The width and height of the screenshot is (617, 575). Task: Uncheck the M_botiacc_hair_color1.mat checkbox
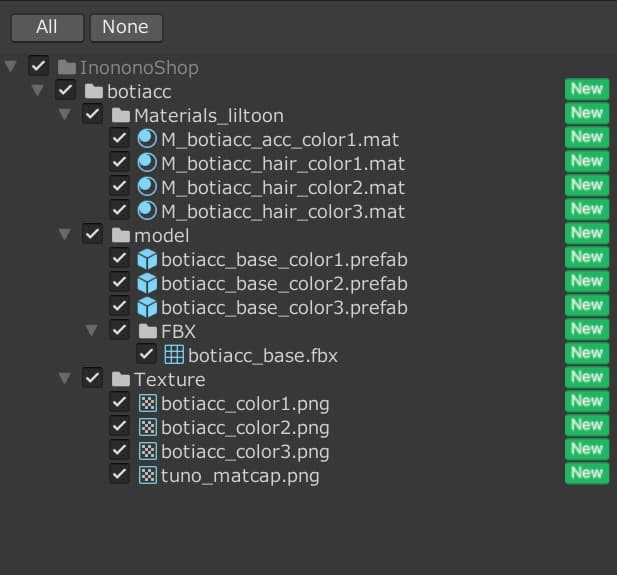(x=119, y=163)
